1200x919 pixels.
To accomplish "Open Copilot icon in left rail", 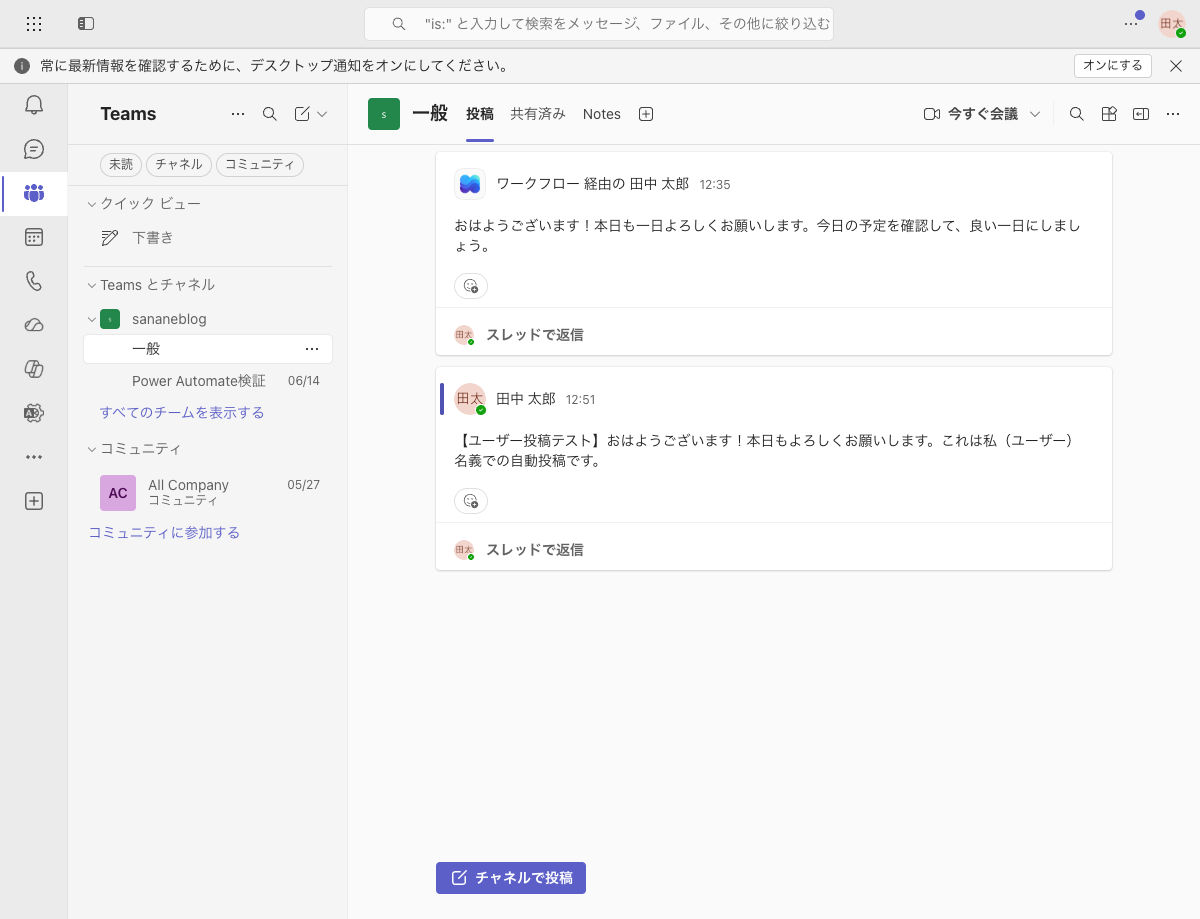I will [34, 369].
